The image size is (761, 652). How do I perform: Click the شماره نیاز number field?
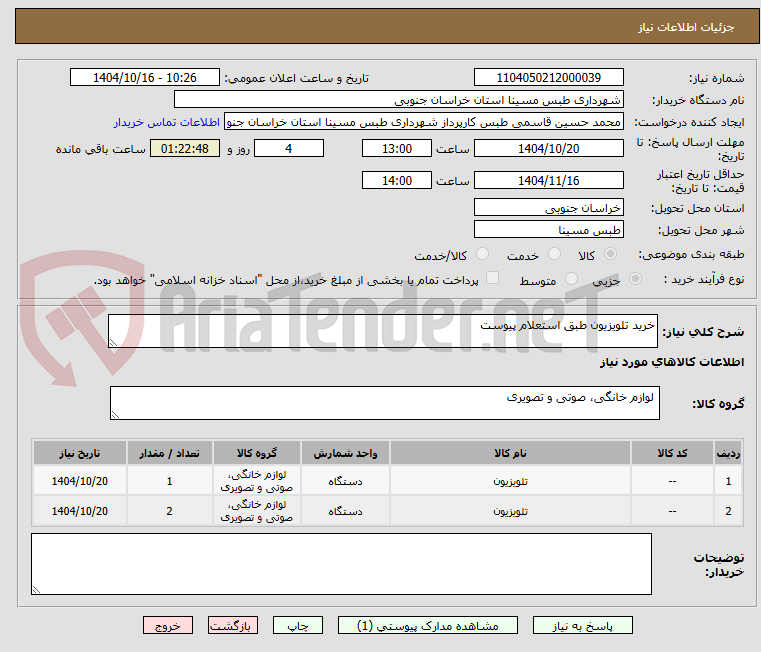[x=548, y=77]
